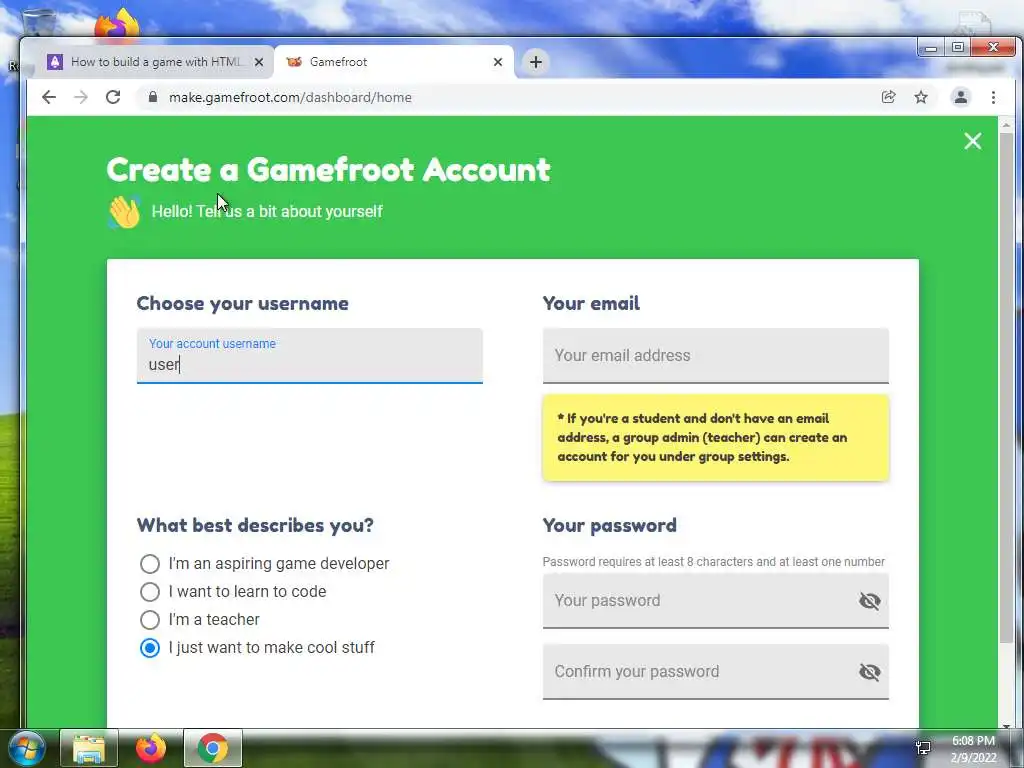Image resolution: width=1024 pixels, height=768 pixels.
Task: Click the waving hand emoji icon
Action: (124, 212)
